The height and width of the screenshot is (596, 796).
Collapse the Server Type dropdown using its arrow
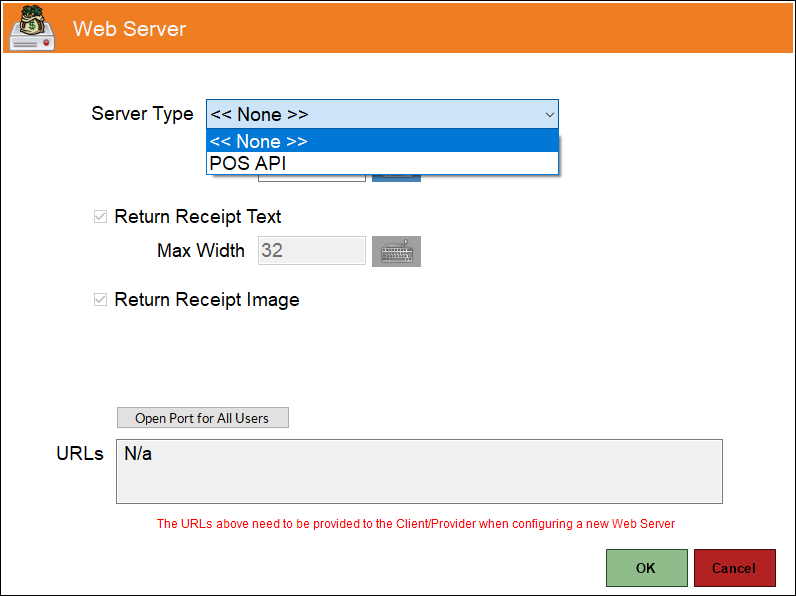click(x=549, y=114)
